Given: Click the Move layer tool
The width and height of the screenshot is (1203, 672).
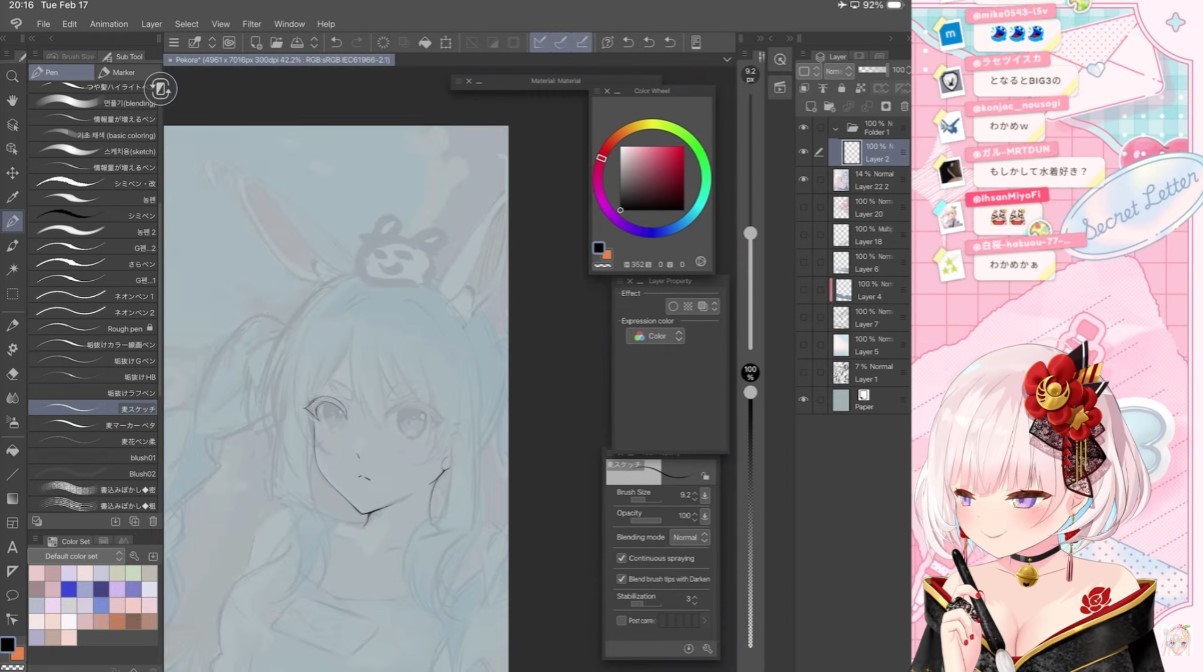Looking at the screenshot, I should click(12, 173).
